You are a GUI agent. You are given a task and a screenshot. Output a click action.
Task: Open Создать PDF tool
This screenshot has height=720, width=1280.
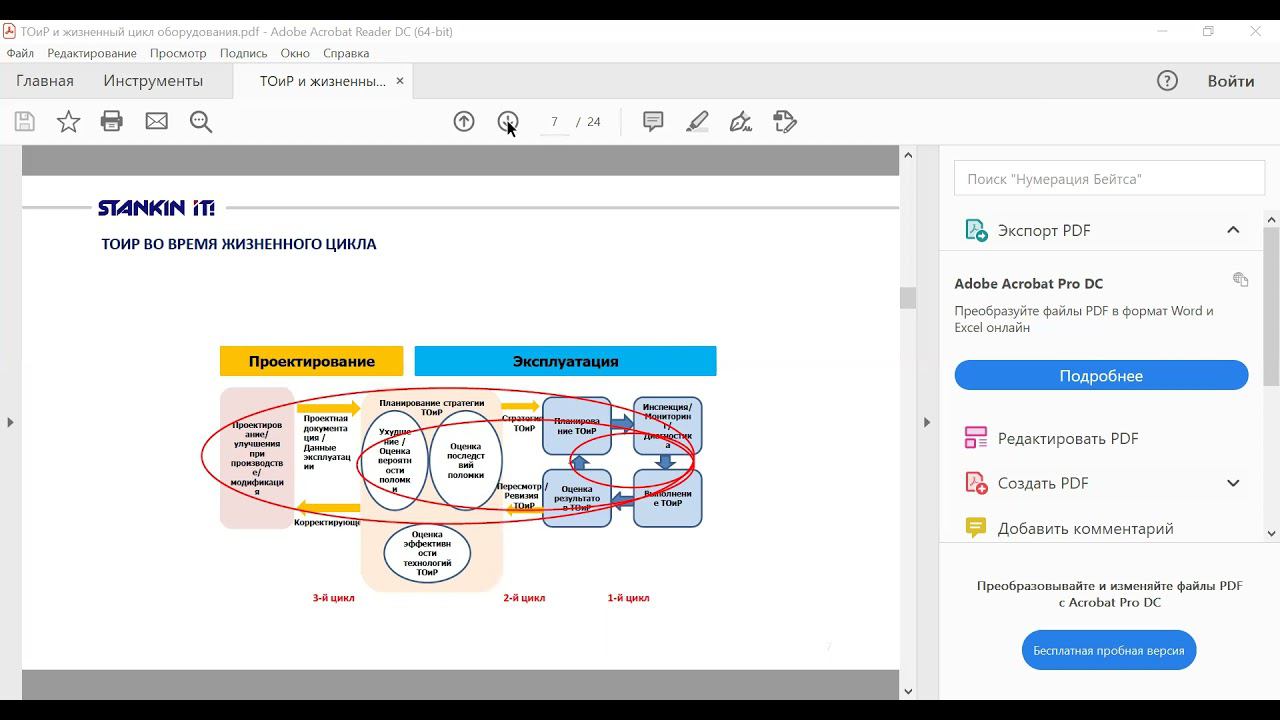(1043, 483)
